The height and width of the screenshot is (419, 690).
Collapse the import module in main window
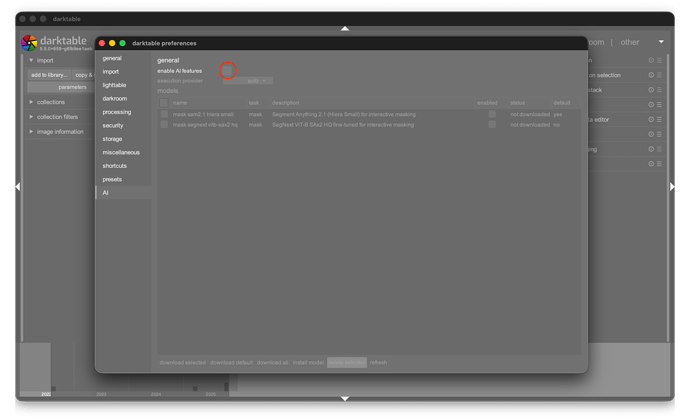[31, 60]
